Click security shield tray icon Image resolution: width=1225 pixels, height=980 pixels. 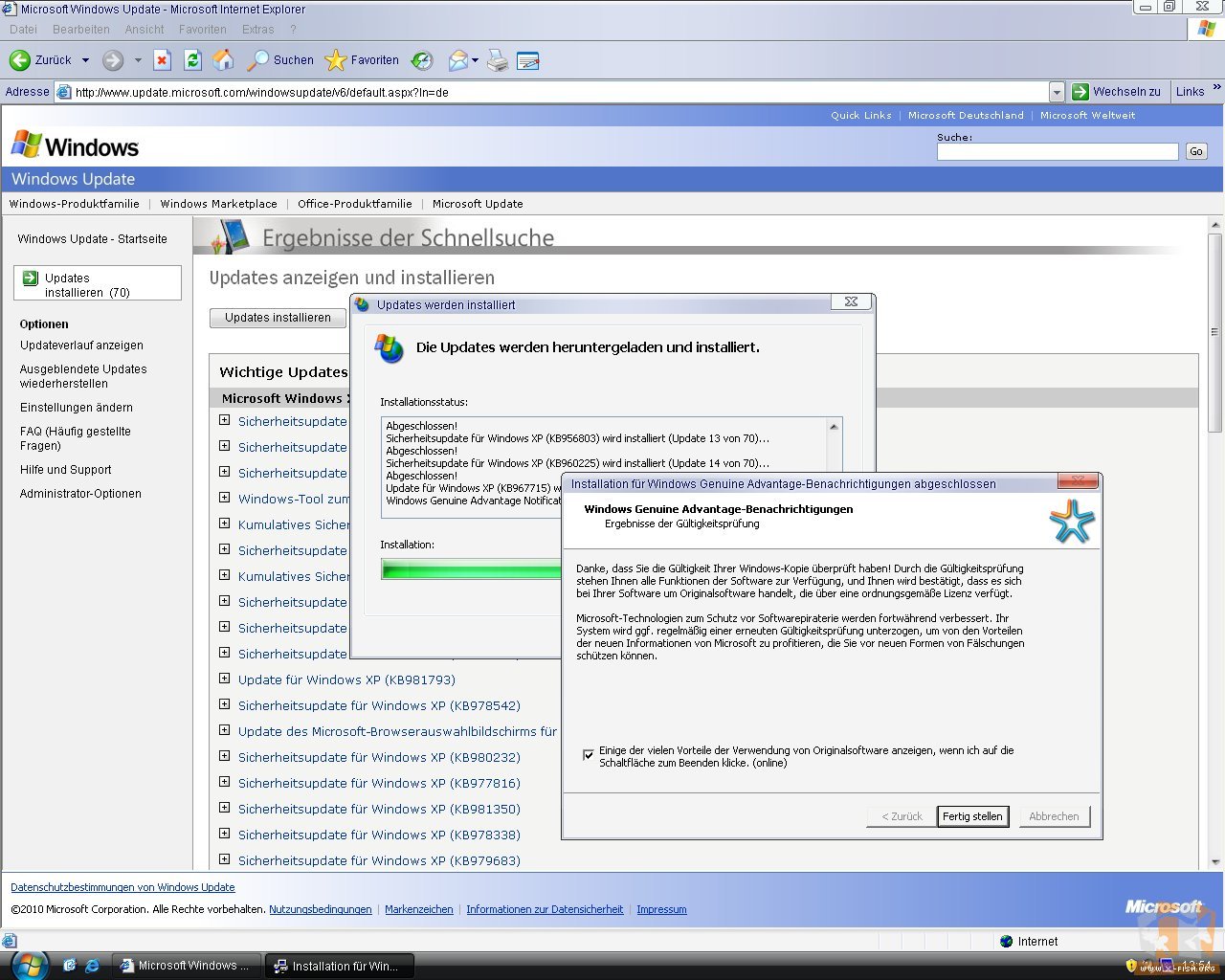[x=1132, y=966]
